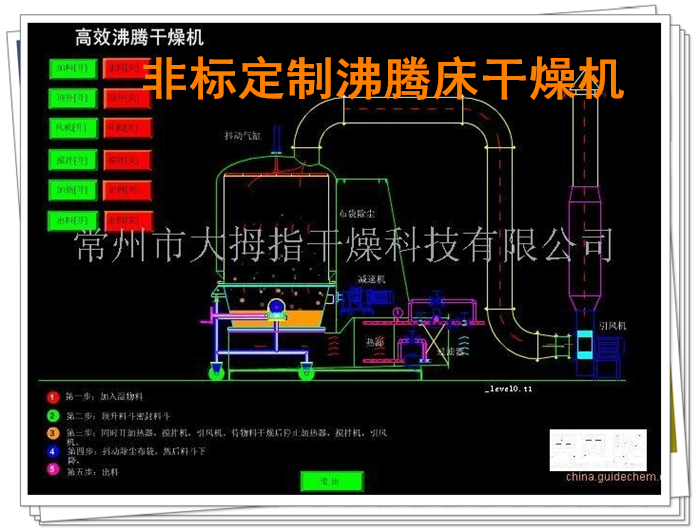Screen dimensions: 700x530
Task: Click the shaking cylinder atop the dryer
Action: click(x=277, y=140)
